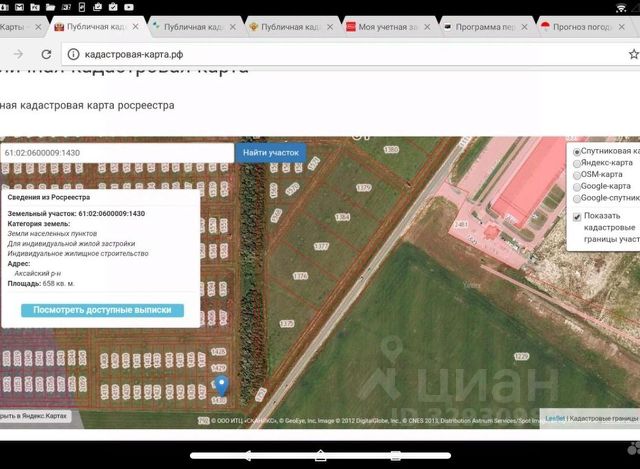Screen dimensions: 640x469
Task: Select parcel label 1428 on the map
Action: (x=218, y=351)
